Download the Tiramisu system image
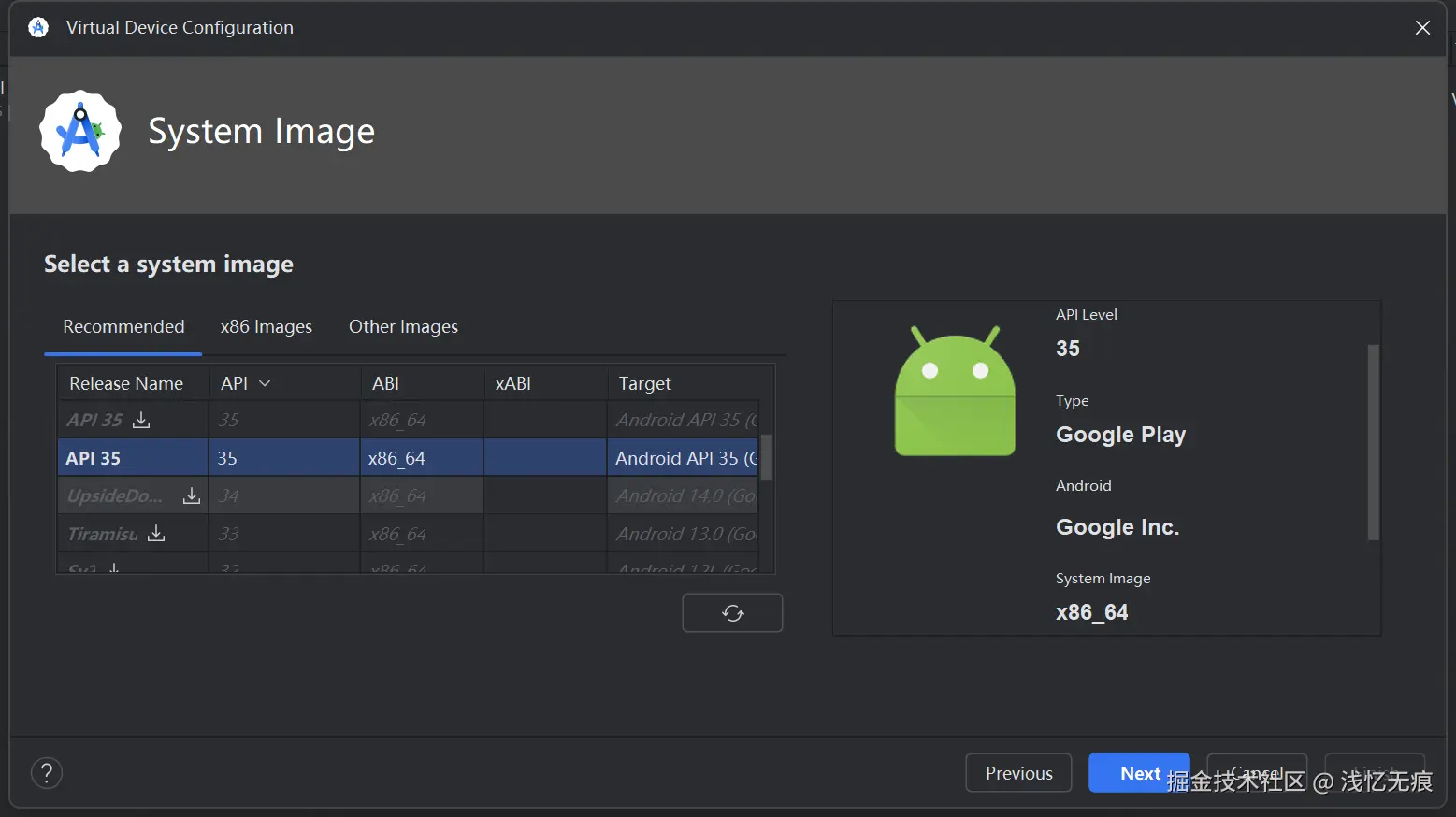 tap(157, 534)
